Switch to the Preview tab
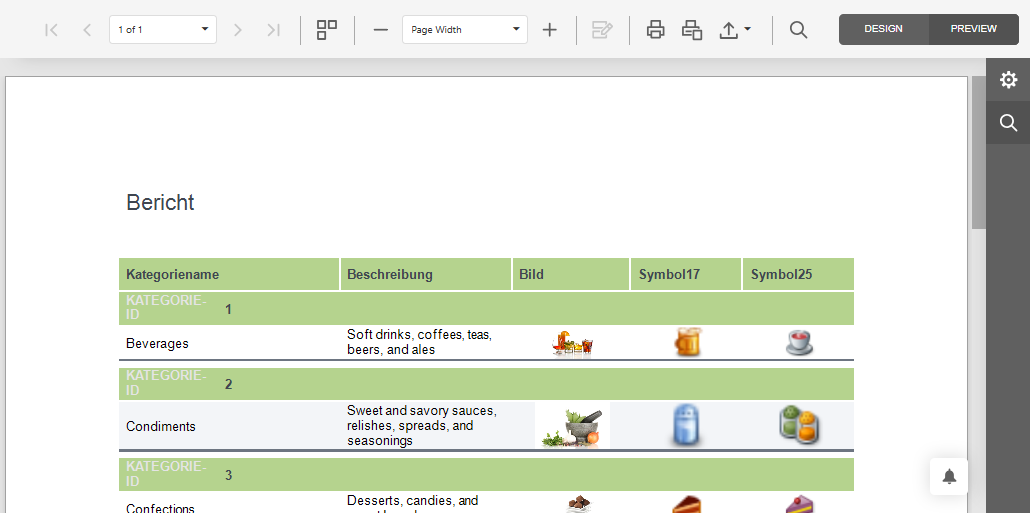The image size is (1030, 514). point(973,29)
